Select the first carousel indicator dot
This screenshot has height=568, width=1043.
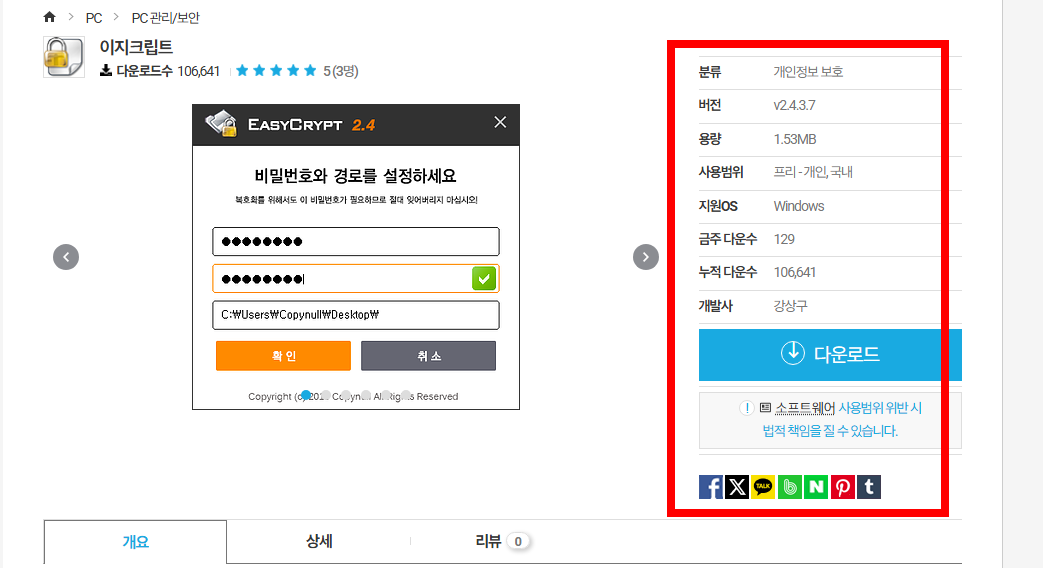point(305,395)
